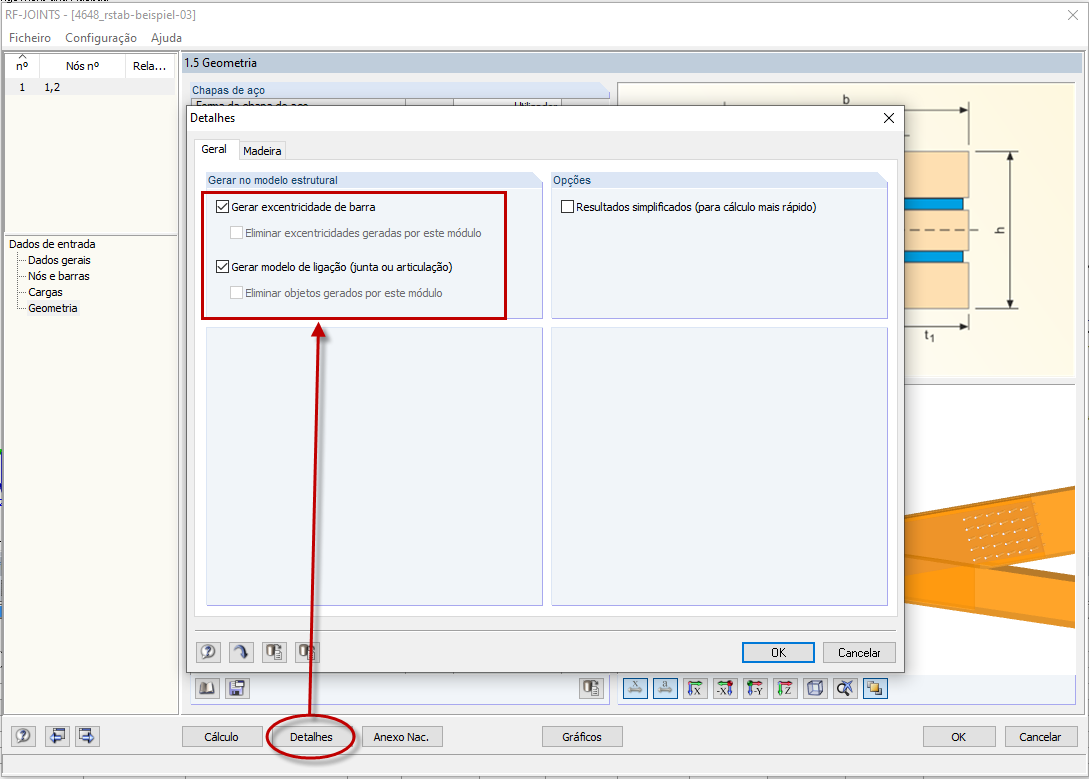
Task: Click the floppy disk save icon below geometry table
Action: pos(237,688)
